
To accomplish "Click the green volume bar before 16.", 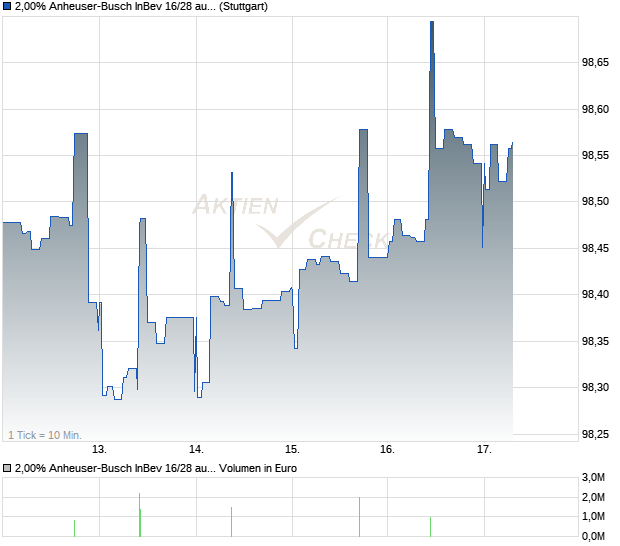I will click(359, 517).
